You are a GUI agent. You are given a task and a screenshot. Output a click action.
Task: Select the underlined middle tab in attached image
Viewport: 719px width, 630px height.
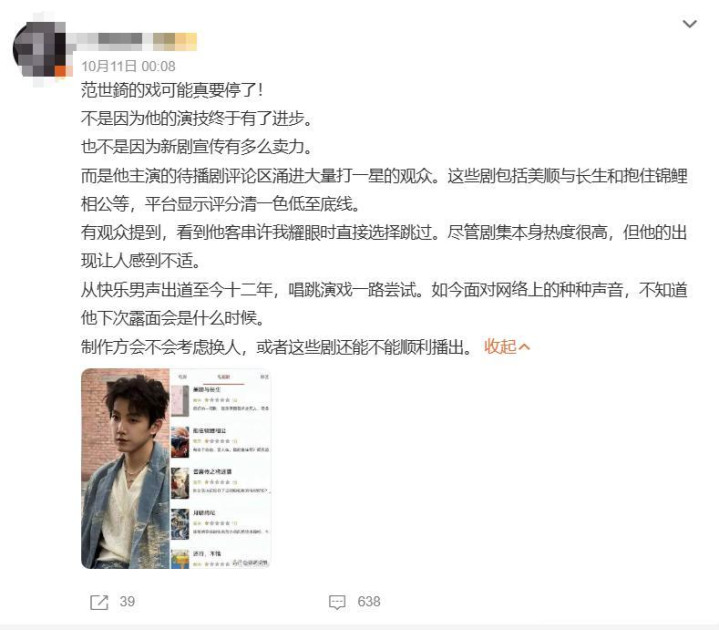(223, 377)
